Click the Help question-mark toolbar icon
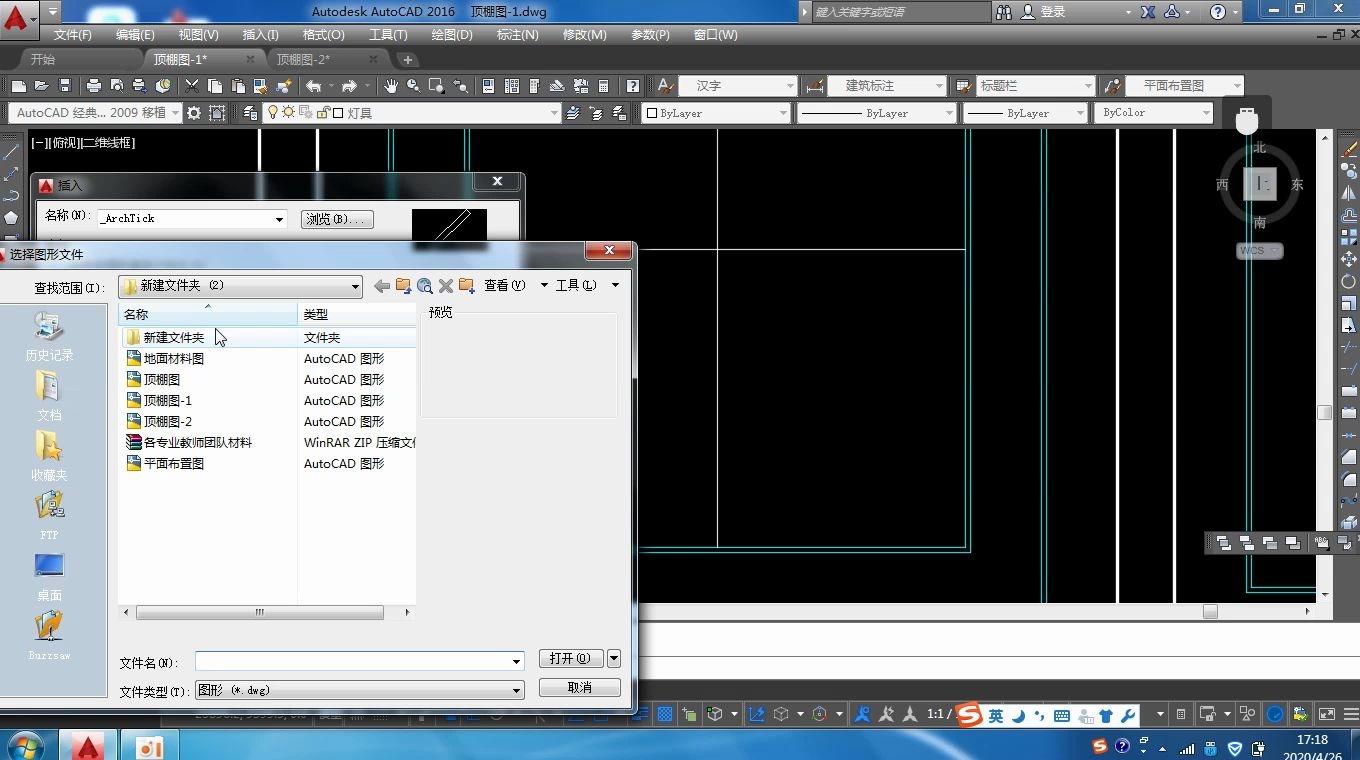 632,86
